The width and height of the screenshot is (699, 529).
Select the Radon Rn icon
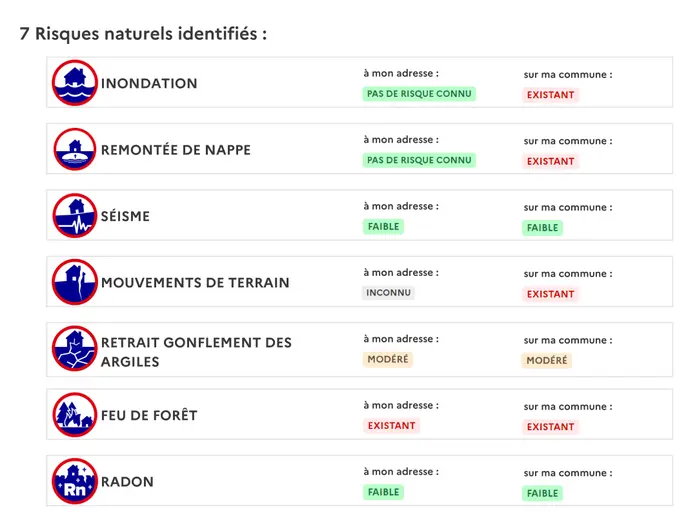(x=74, y=481)
